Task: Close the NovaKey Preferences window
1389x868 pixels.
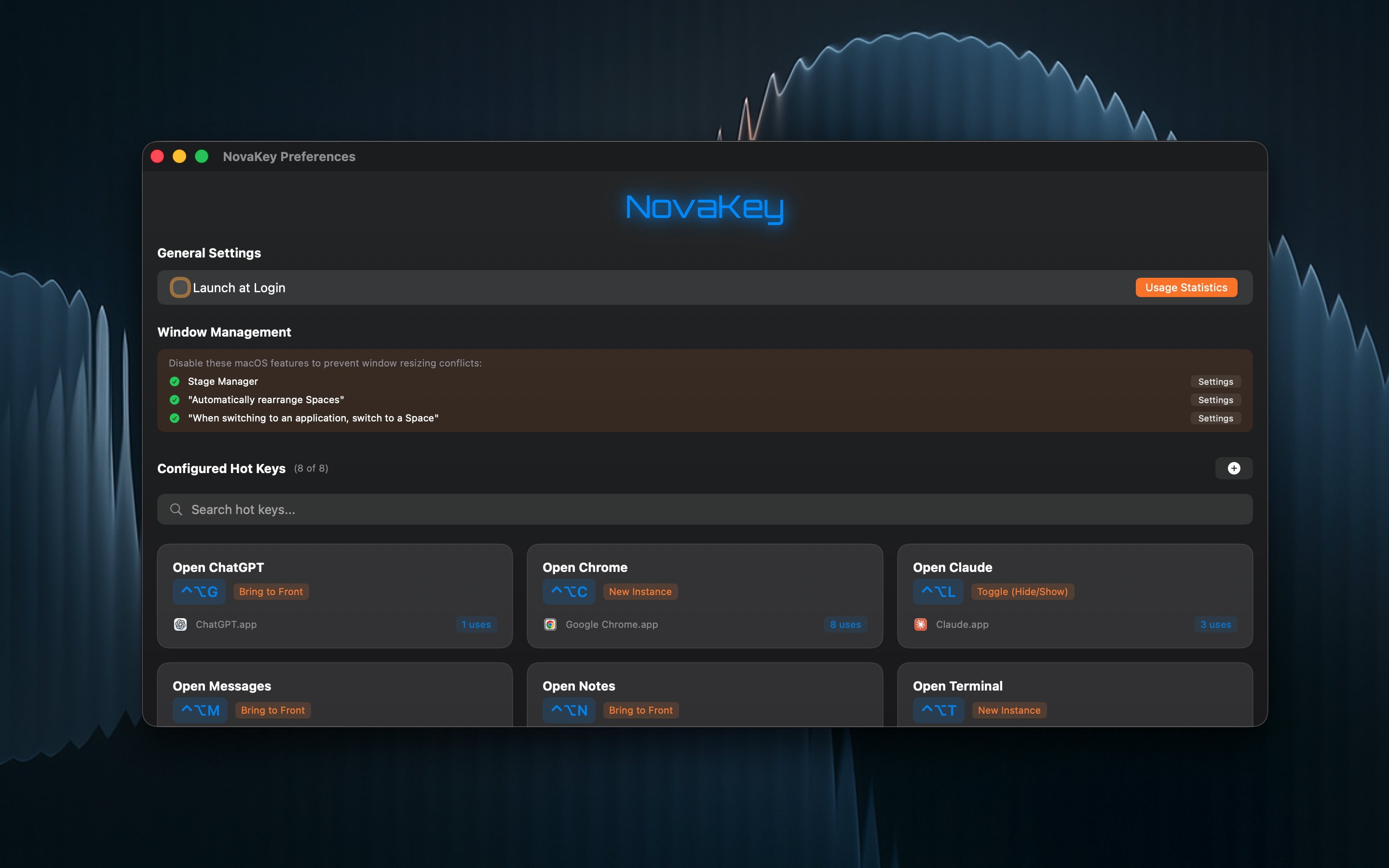Action: click(157, 157)
